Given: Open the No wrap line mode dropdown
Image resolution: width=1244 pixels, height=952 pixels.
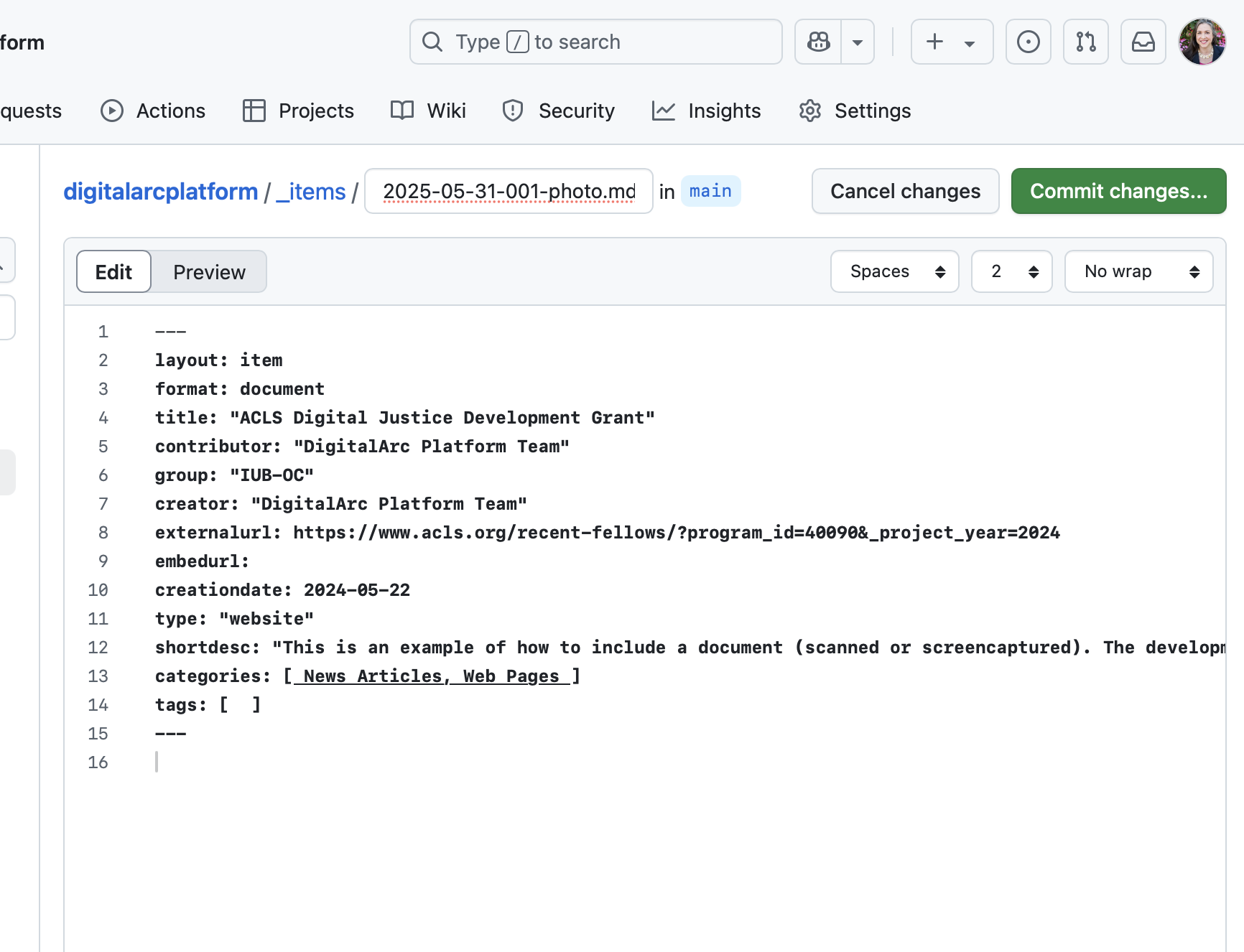Looking at the screenshot, I should [x=1138, y=271].
